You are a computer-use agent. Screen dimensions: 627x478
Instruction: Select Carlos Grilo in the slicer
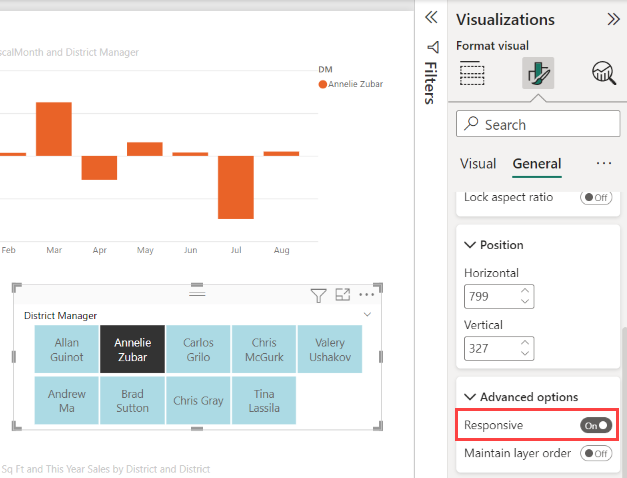(198, 349)
